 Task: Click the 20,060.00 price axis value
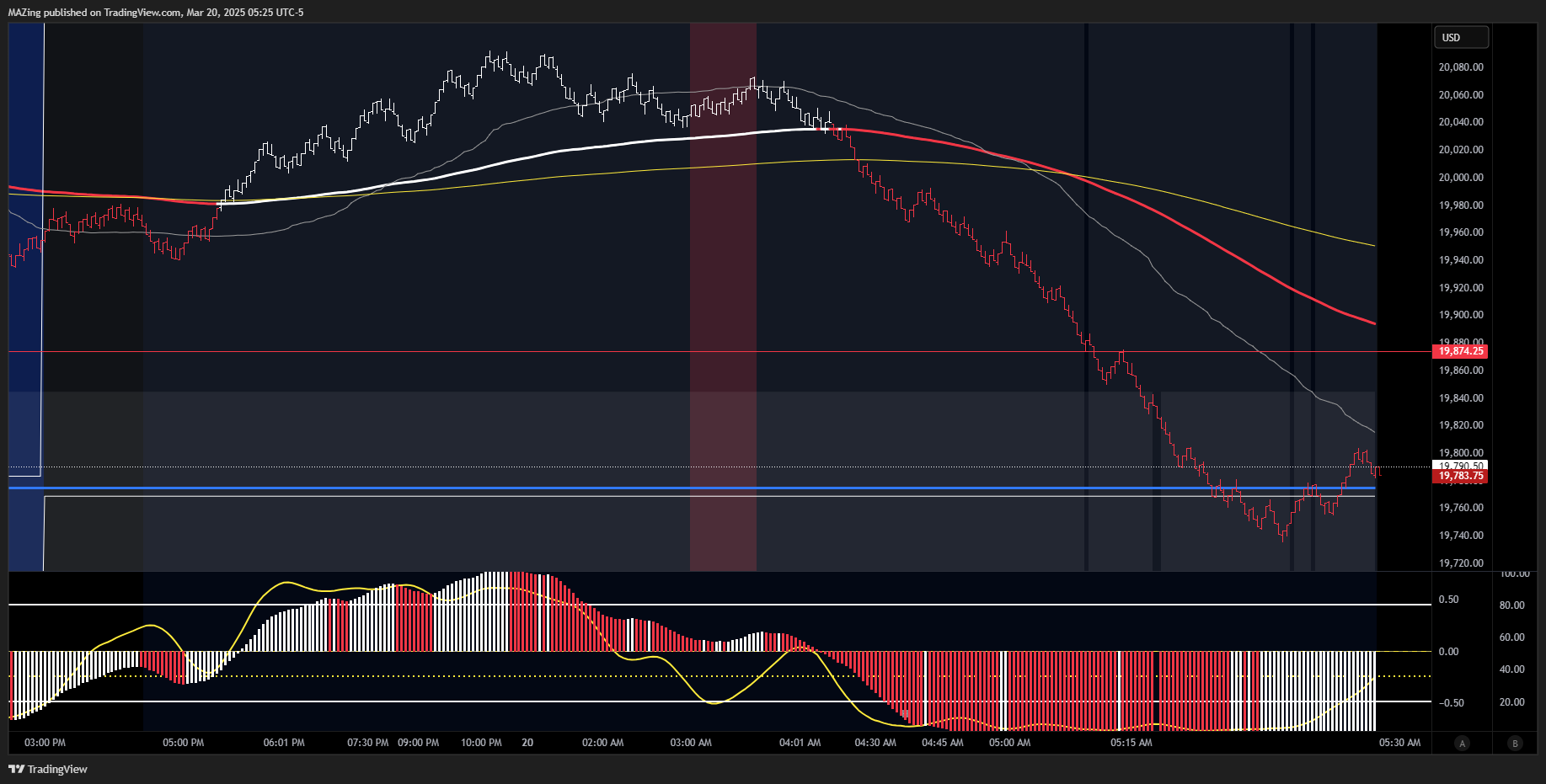[1461, 95]
